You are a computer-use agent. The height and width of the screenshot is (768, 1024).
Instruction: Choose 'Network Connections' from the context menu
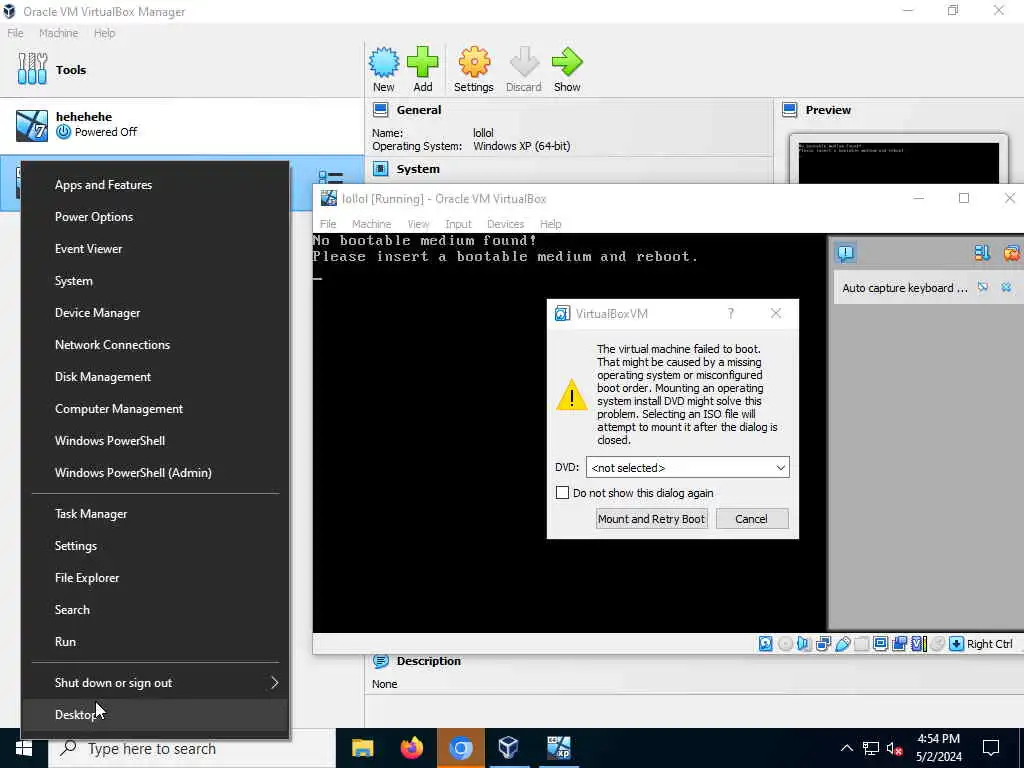pyautogui.click(x=155, y=345)
